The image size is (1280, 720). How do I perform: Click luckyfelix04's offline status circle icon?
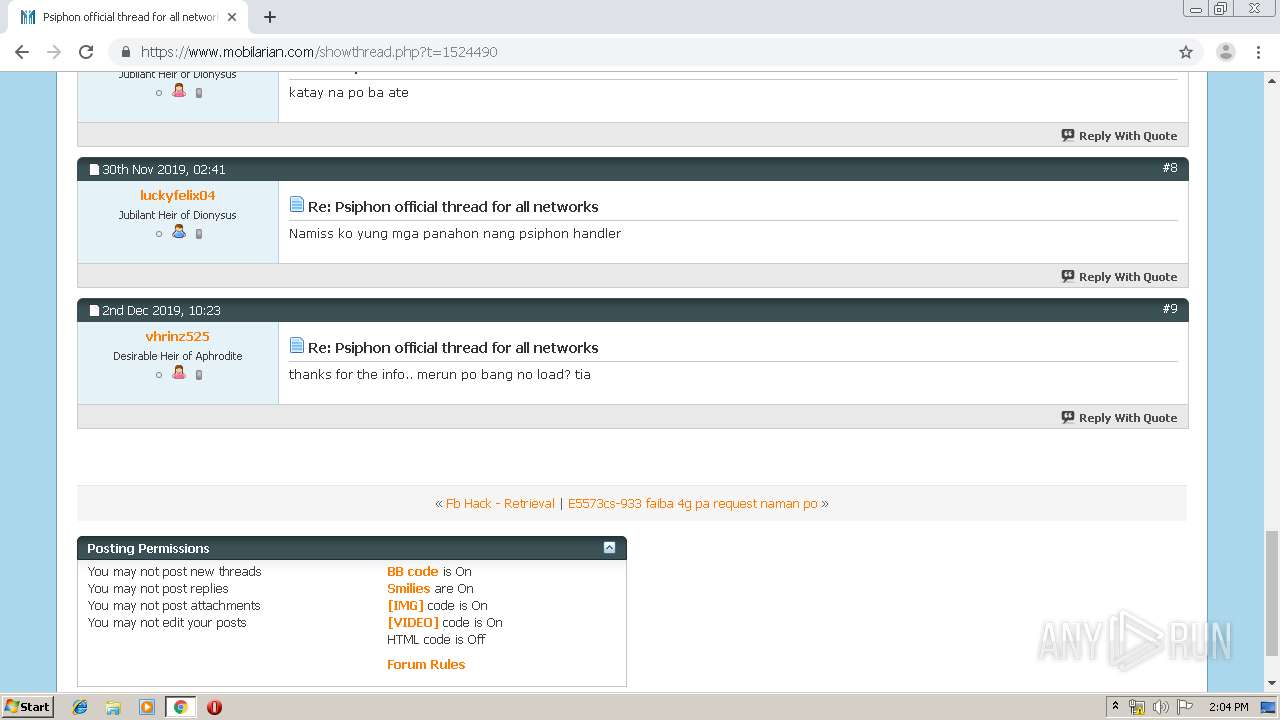click(159, 233)
